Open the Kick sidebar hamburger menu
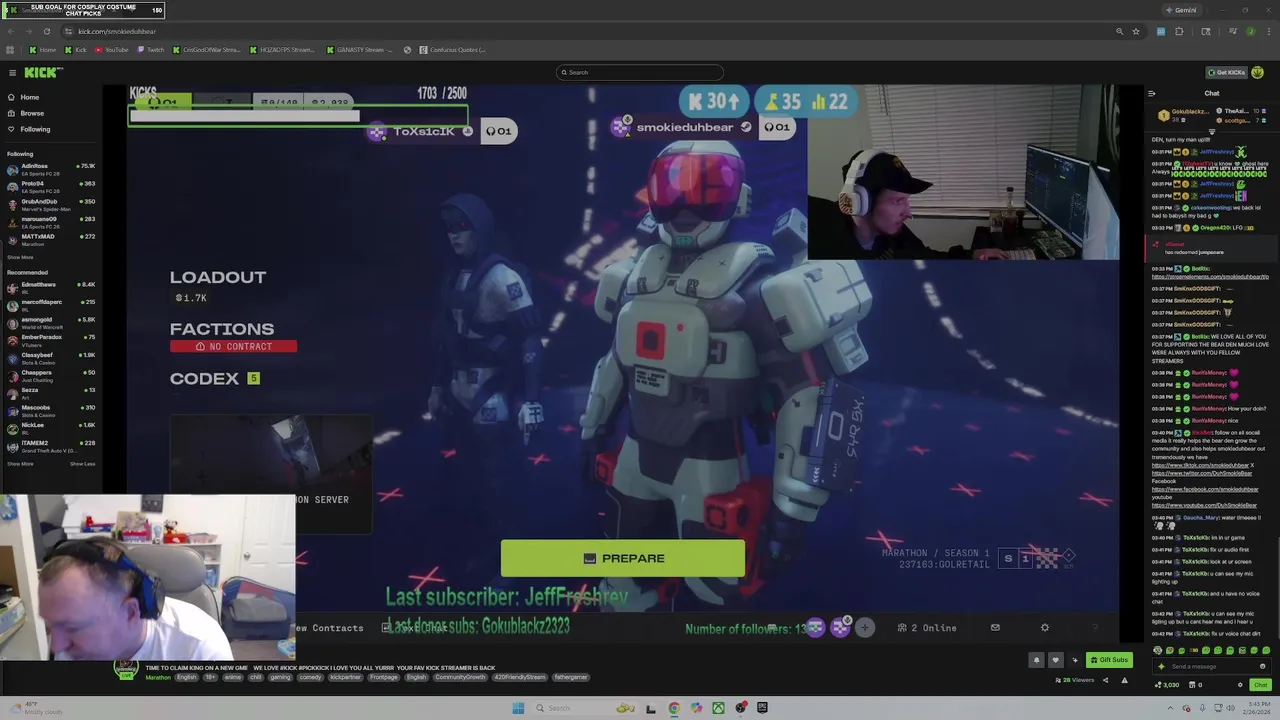This screenshot has height=720, width=1280. [x=12, y=72]
